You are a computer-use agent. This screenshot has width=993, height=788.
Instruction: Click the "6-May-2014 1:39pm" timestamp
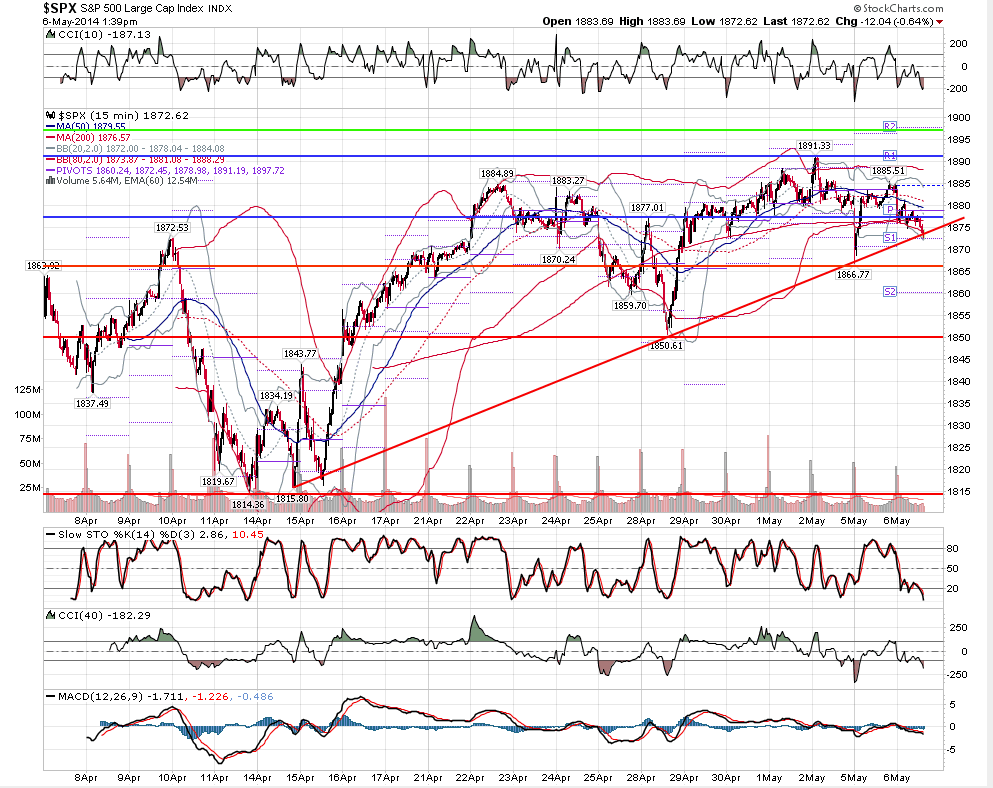[90, 22]
